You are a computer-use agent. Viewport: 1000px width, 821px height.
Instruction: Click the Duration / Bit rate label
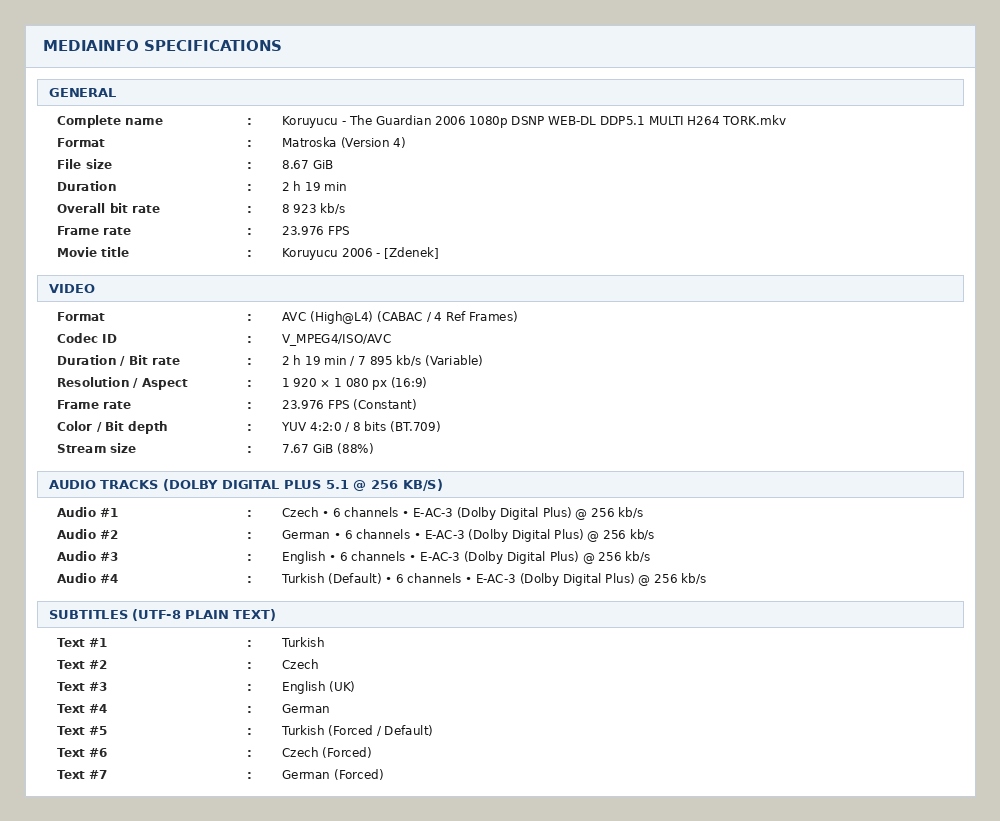pos(119,360)
